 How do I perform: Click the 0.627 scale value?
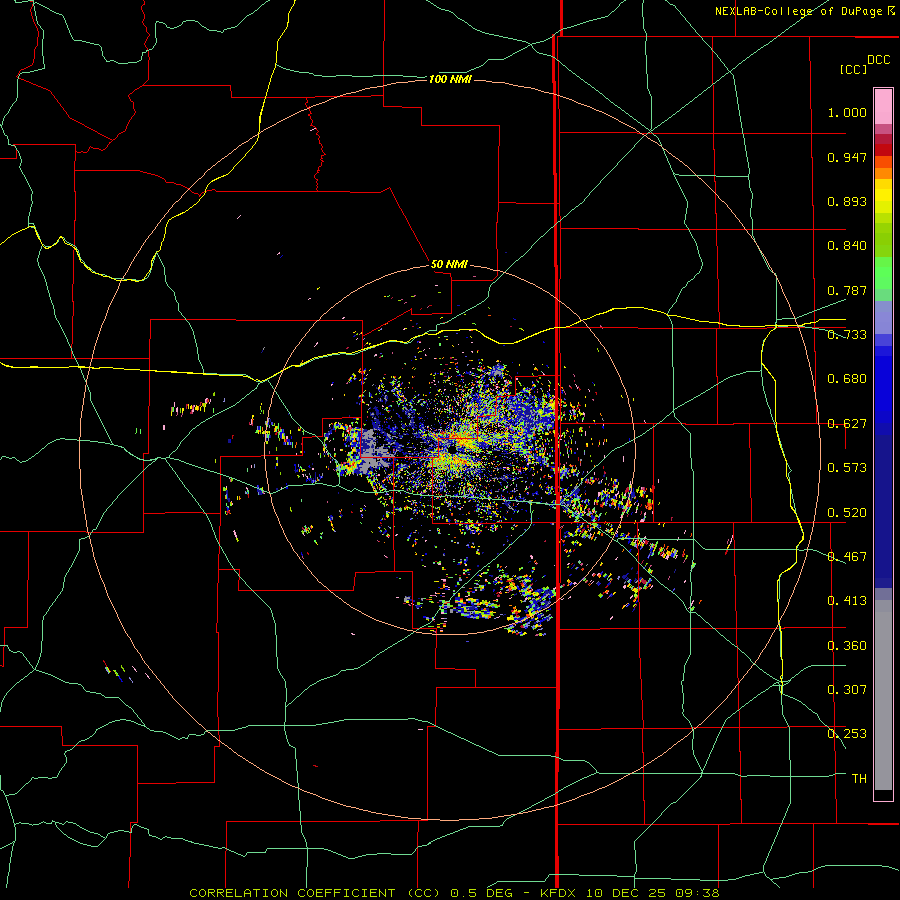tap(847, 424)
